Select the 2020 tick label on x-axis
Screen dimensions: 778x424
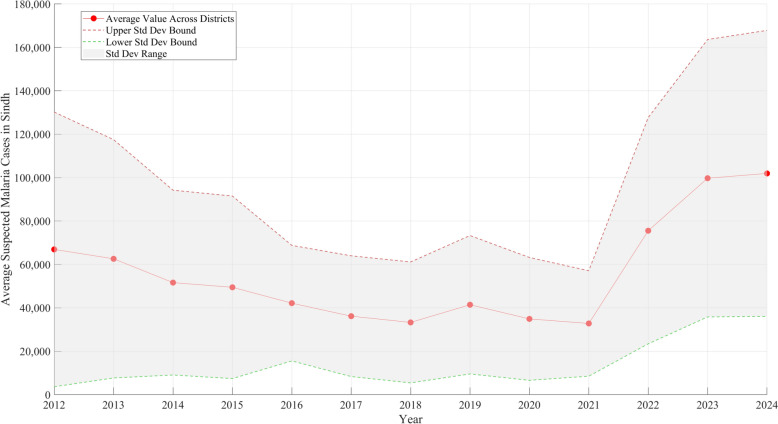pos(529,405)
